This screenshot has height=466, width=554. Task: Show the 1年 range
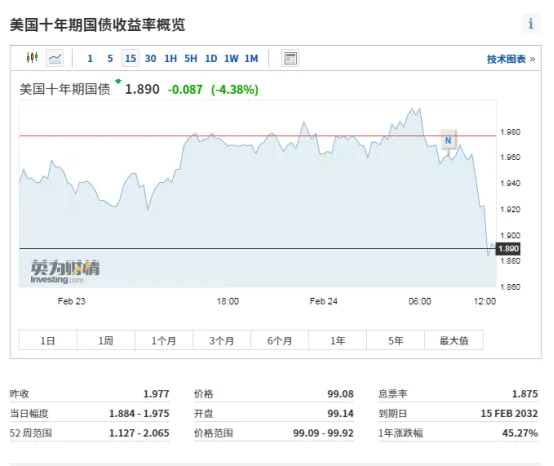[x=337, y=340]
